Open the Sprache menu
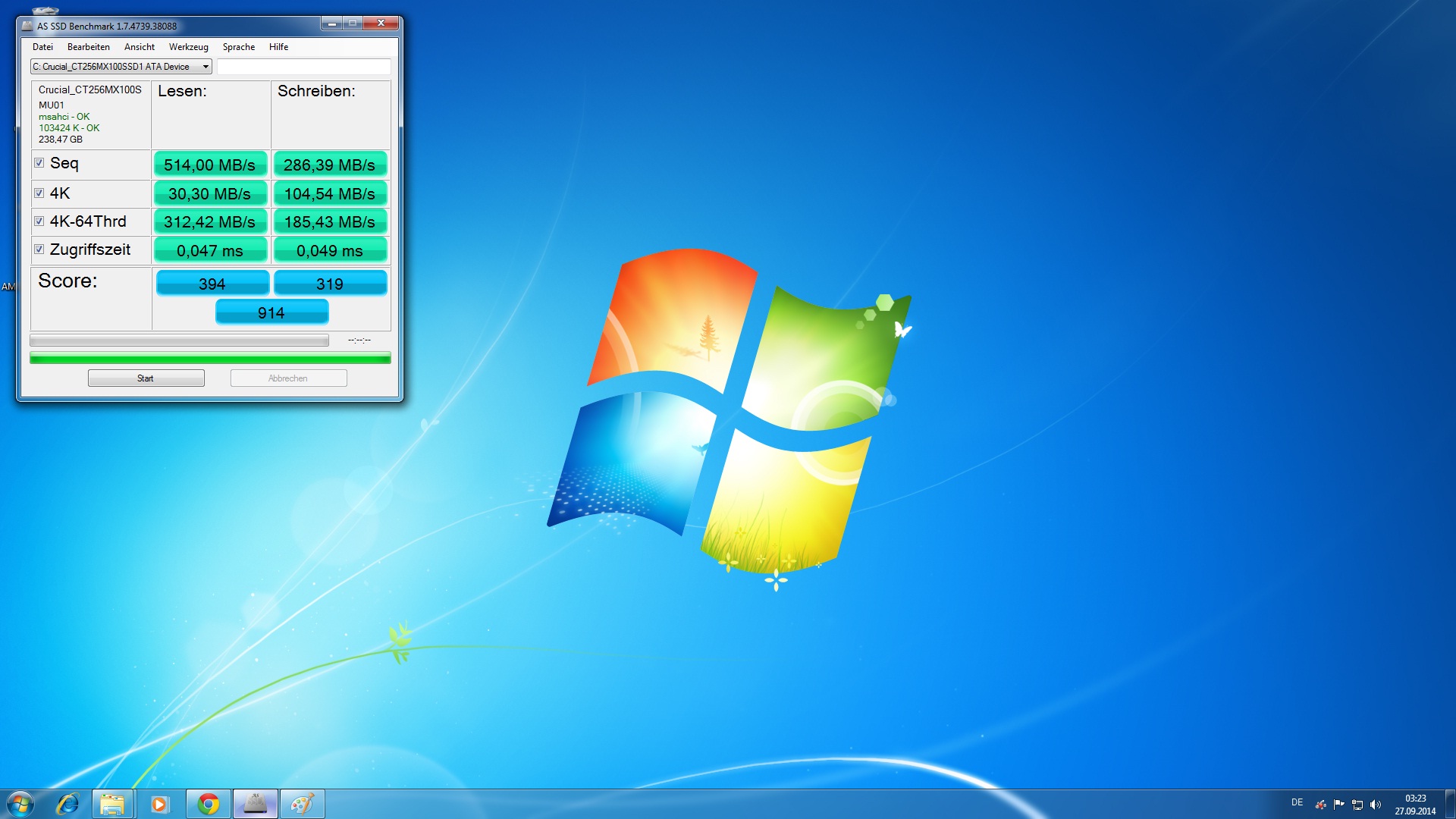Screen dimensions: 1456x819 [238, 47]
